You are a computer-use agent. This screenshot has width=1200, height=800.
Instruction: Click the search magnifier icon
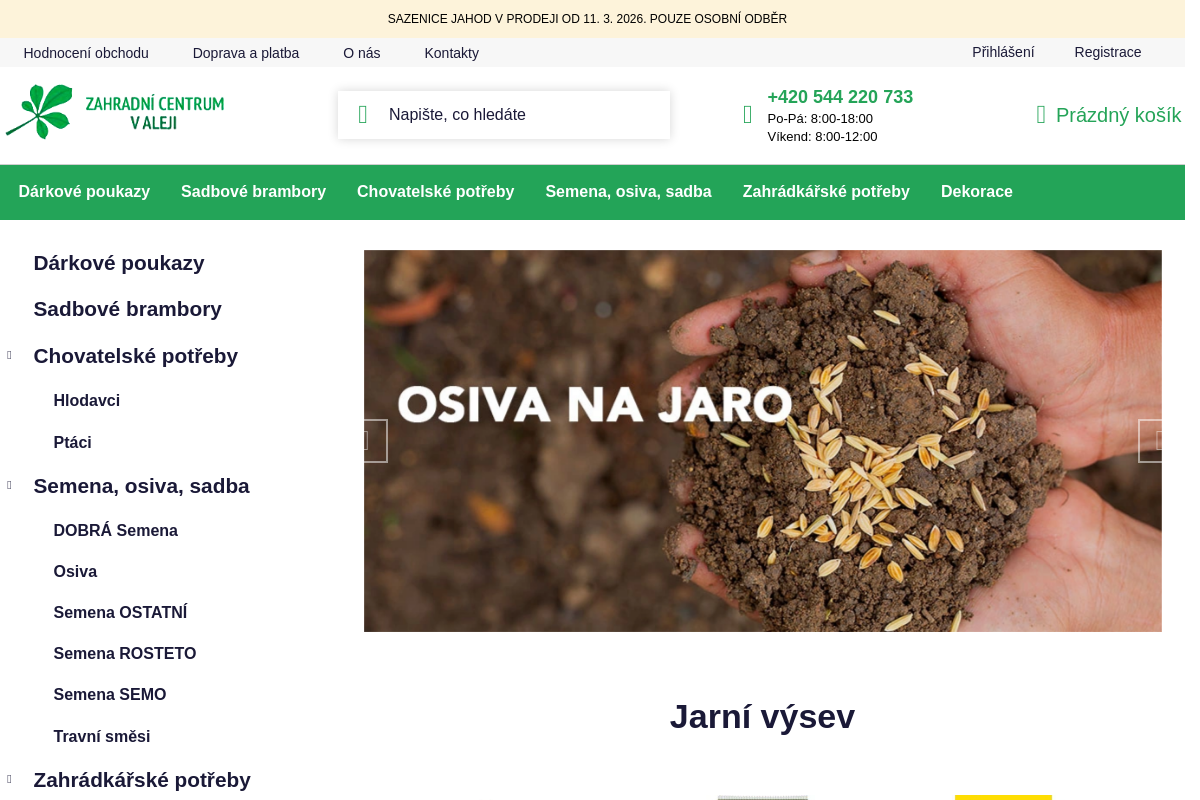point(362,114)
